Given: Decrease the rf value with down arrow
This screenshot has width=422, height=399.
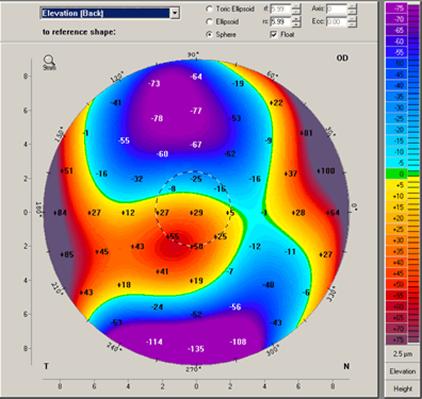Looking at the screenshot, I should pyautogui.click(x=296, y=12).
